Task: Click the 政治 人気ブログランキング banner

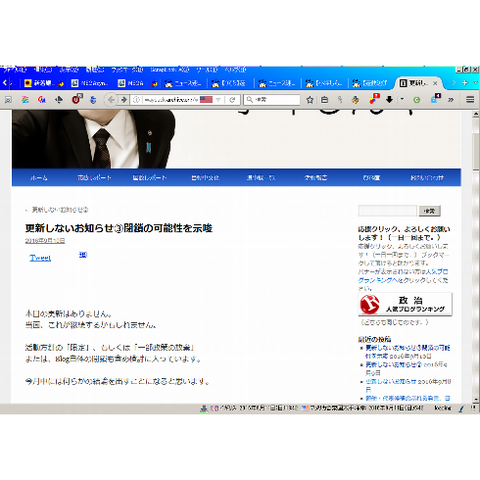Action: coord(405,304)
